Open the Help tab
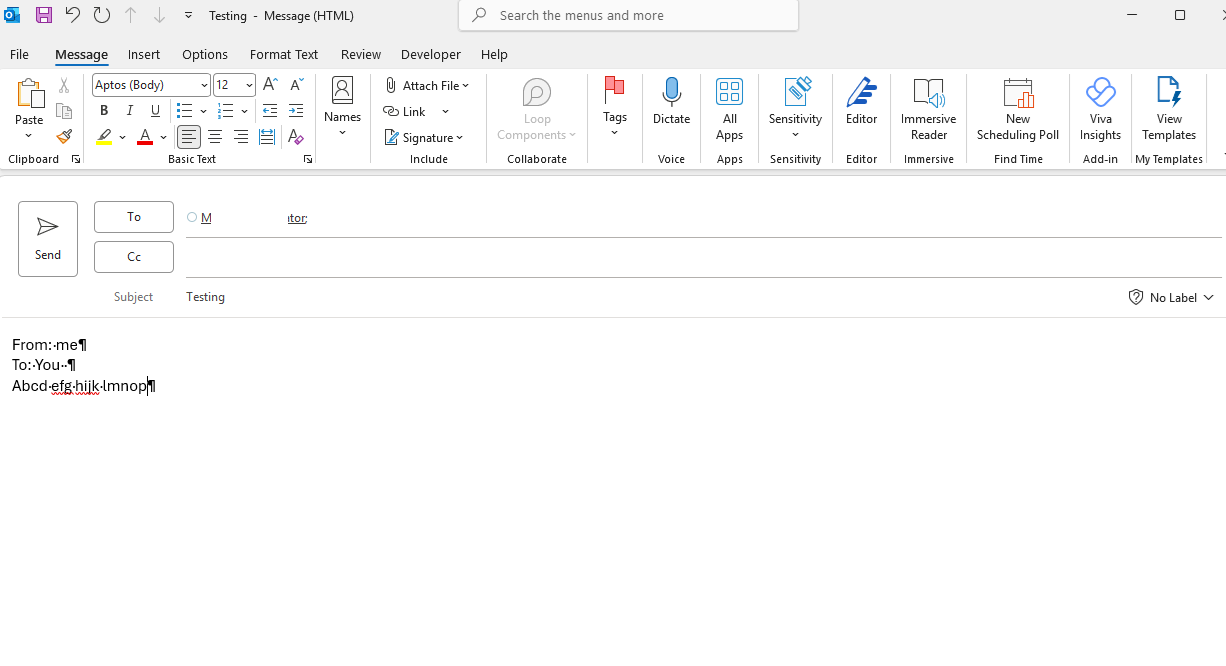Screen dimensions: 1226x666 [x=494, y=54]
